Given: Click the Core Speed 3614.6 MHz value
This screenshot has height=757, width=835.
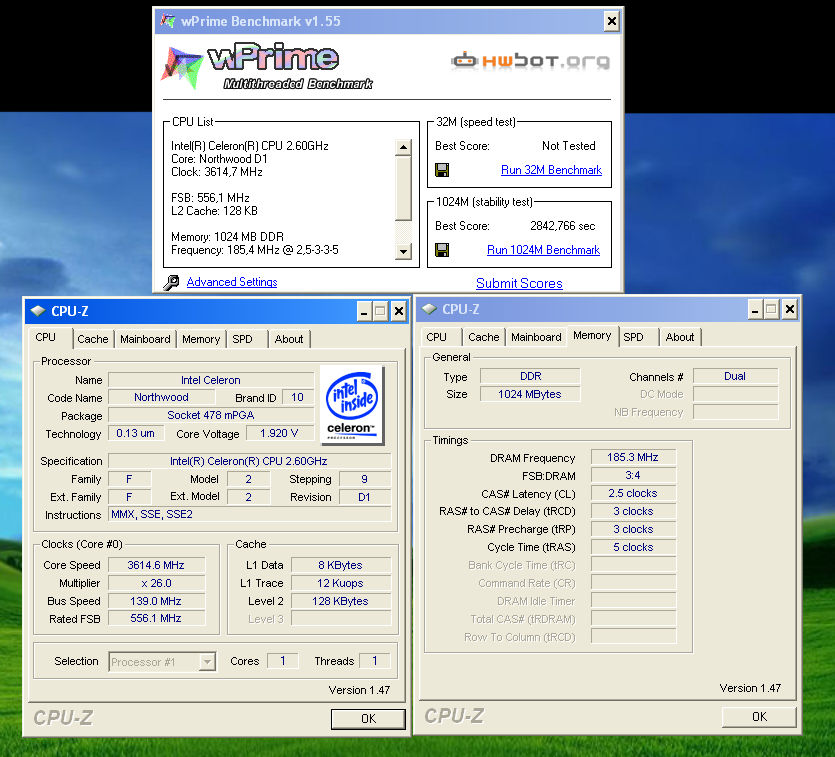Looking at the screenshot, I should [x=156, y=565].
